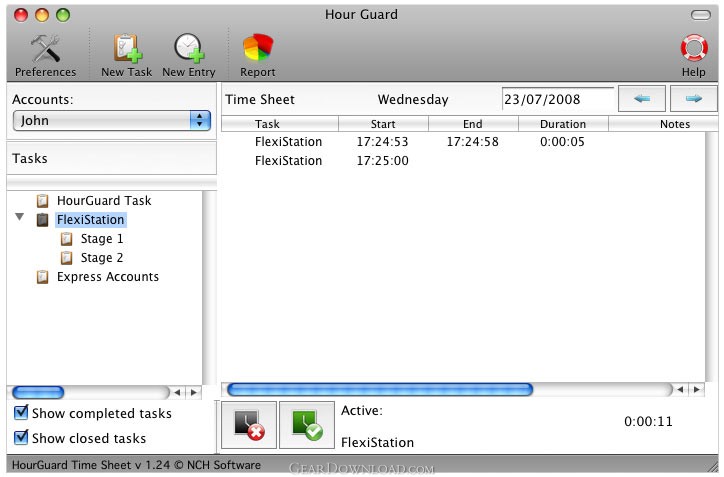Select HourGuard Task in task list
This screenshot has height=477, width=724.
click(104, 200)
